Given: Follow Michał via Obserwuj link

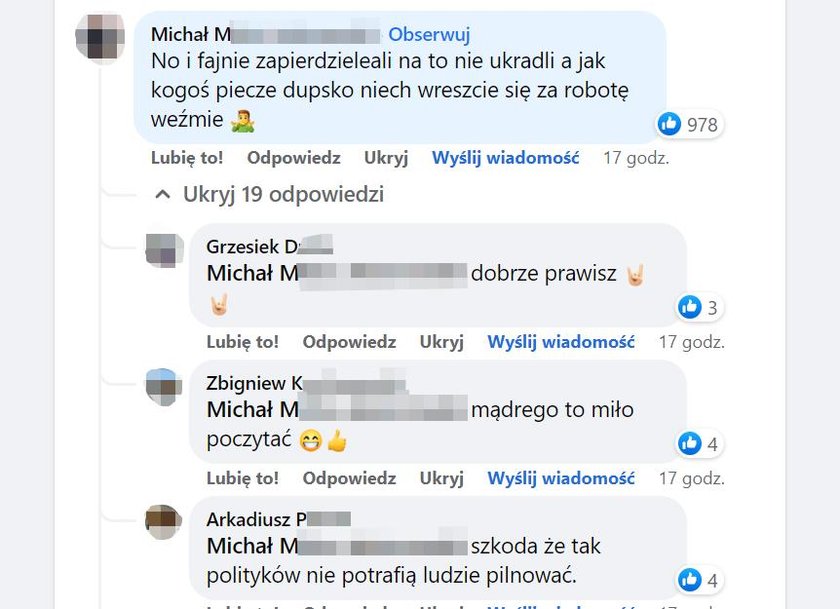Looking at the screenshot, I should coord(429,34).
